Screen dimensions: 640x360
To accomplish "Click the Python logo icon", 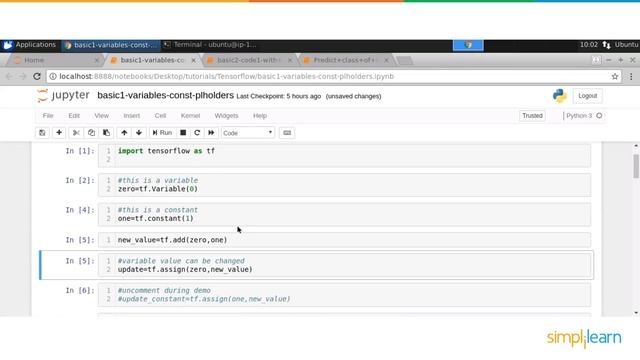I will click(x=560, y=96).
